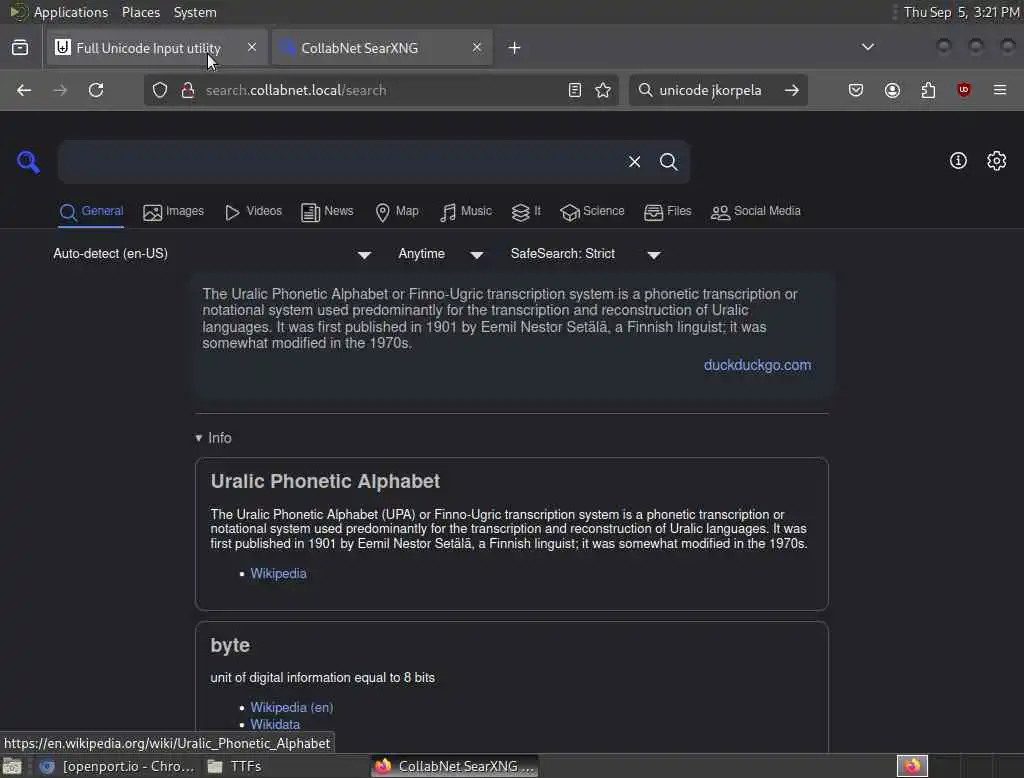Select the Videos search category
Image resolution: width=1024 pixels, height=778 pixels.
tap(253, 212)
